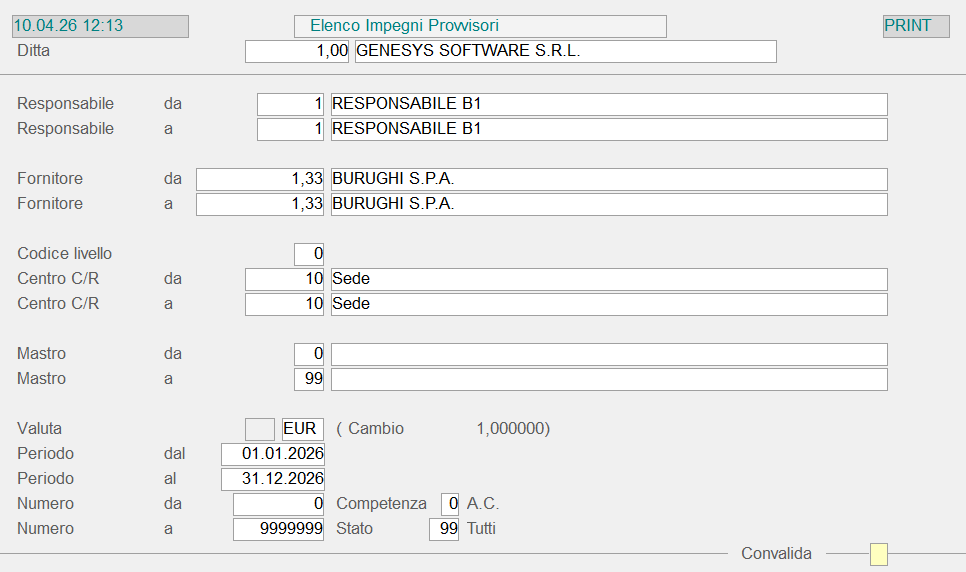The image size is (966, 572).
Task: Click the PRINT button
Action: coord(915,26)
